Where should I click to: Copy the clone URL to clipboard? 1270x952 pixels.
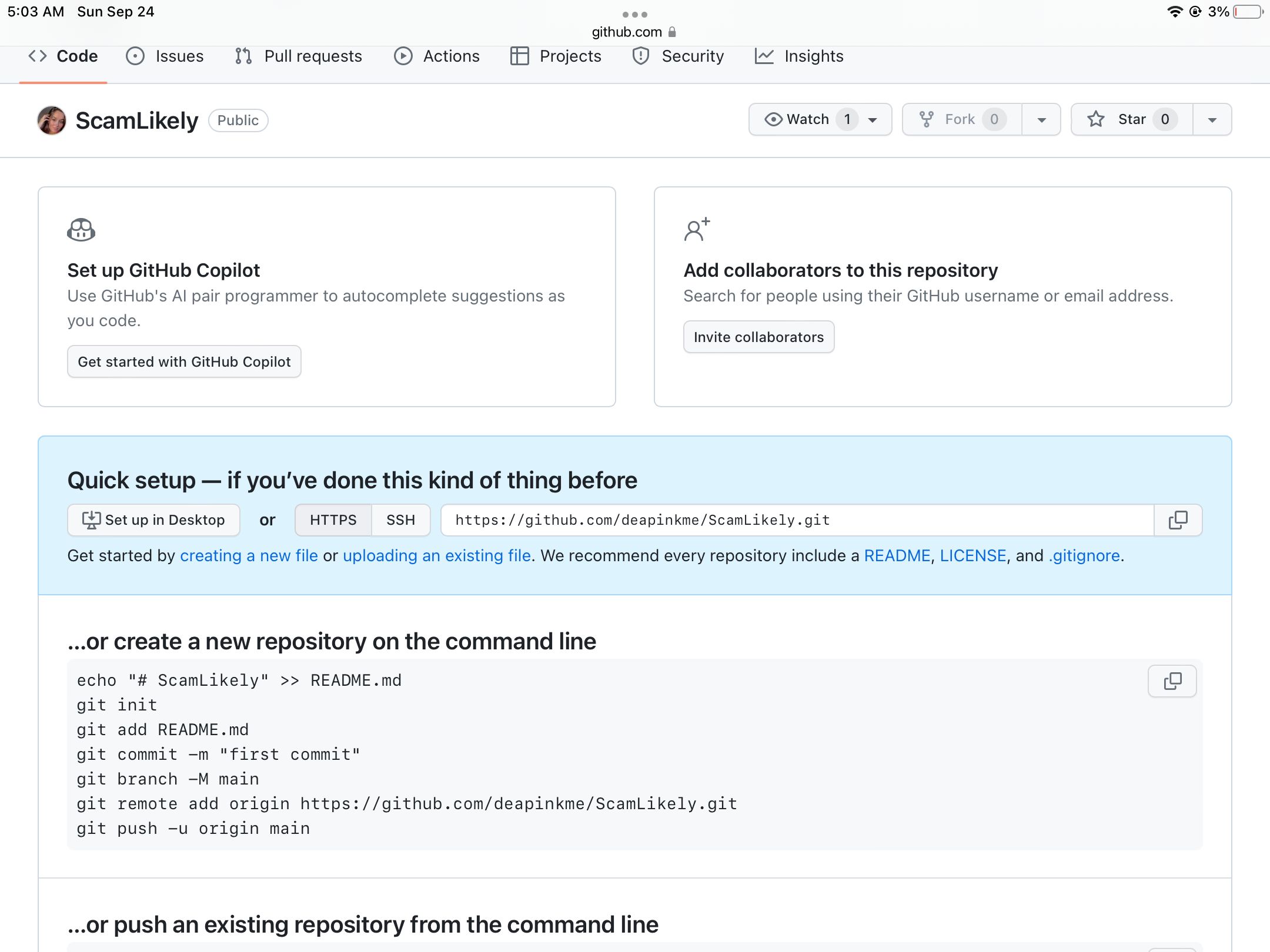[1178, 520]
